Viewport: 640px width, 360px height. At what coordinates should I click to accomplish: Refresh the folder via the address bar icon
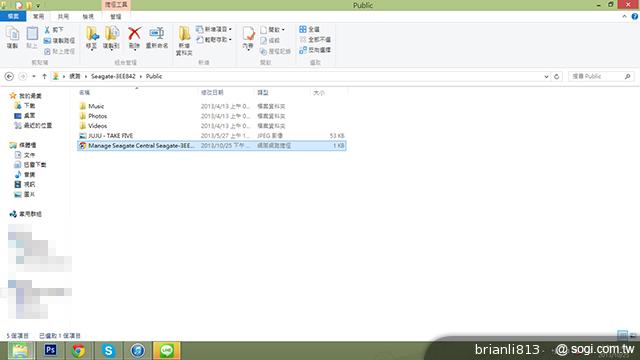[556, 76]
